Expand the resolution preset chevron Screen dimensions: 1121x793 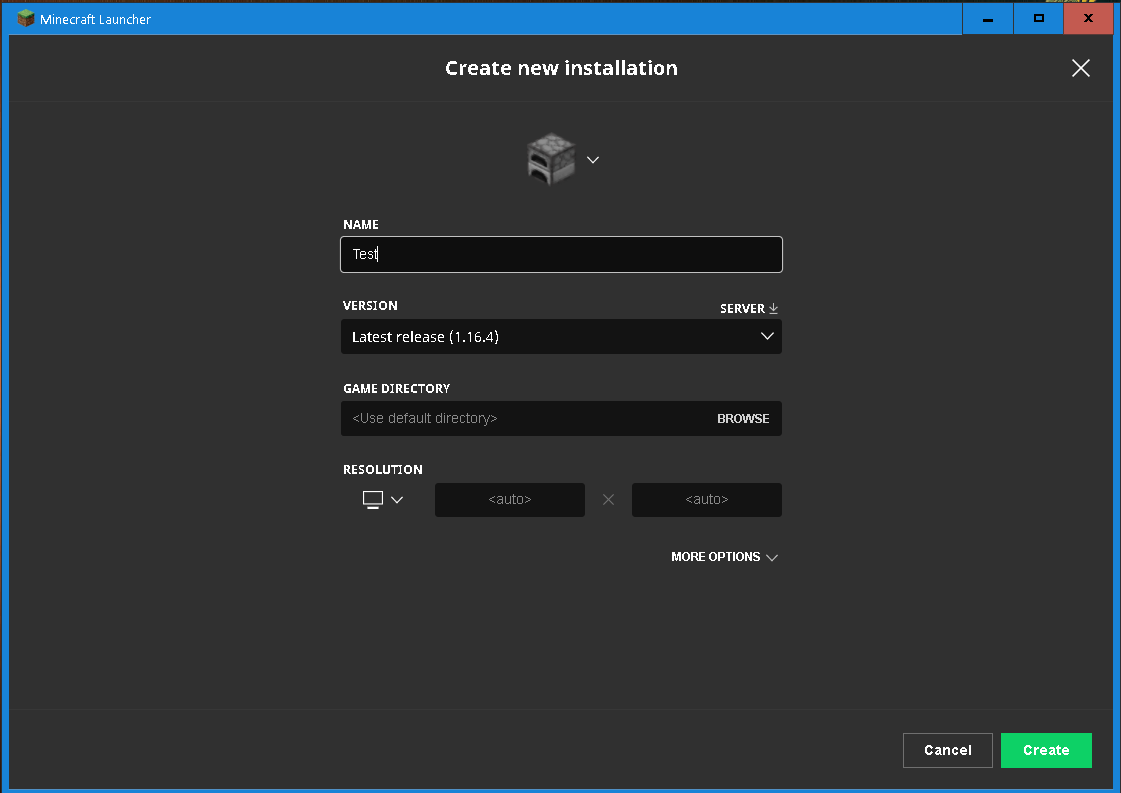[x=397, y=500]
